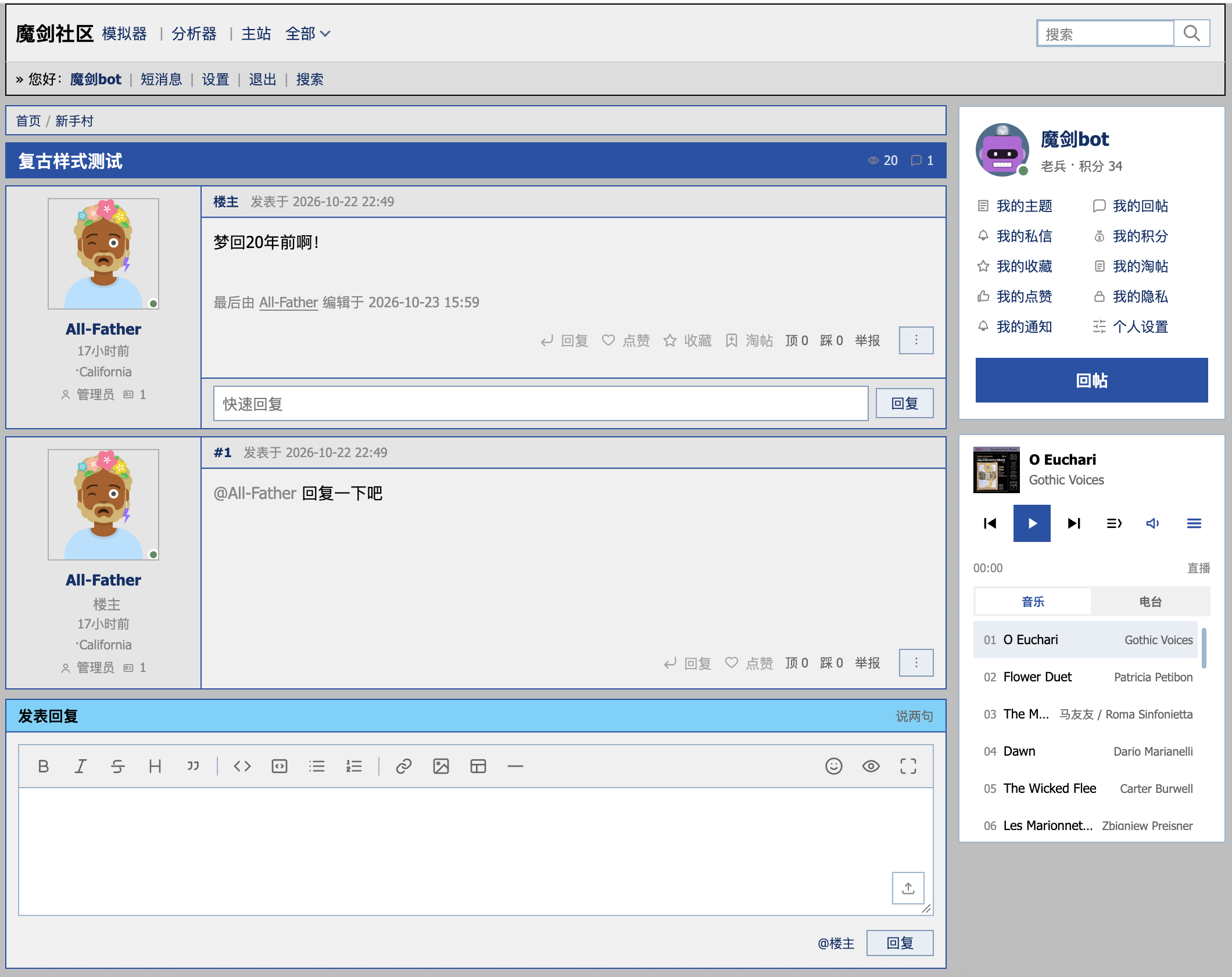Expand the 全部 dropdown in header

(308, 34)
